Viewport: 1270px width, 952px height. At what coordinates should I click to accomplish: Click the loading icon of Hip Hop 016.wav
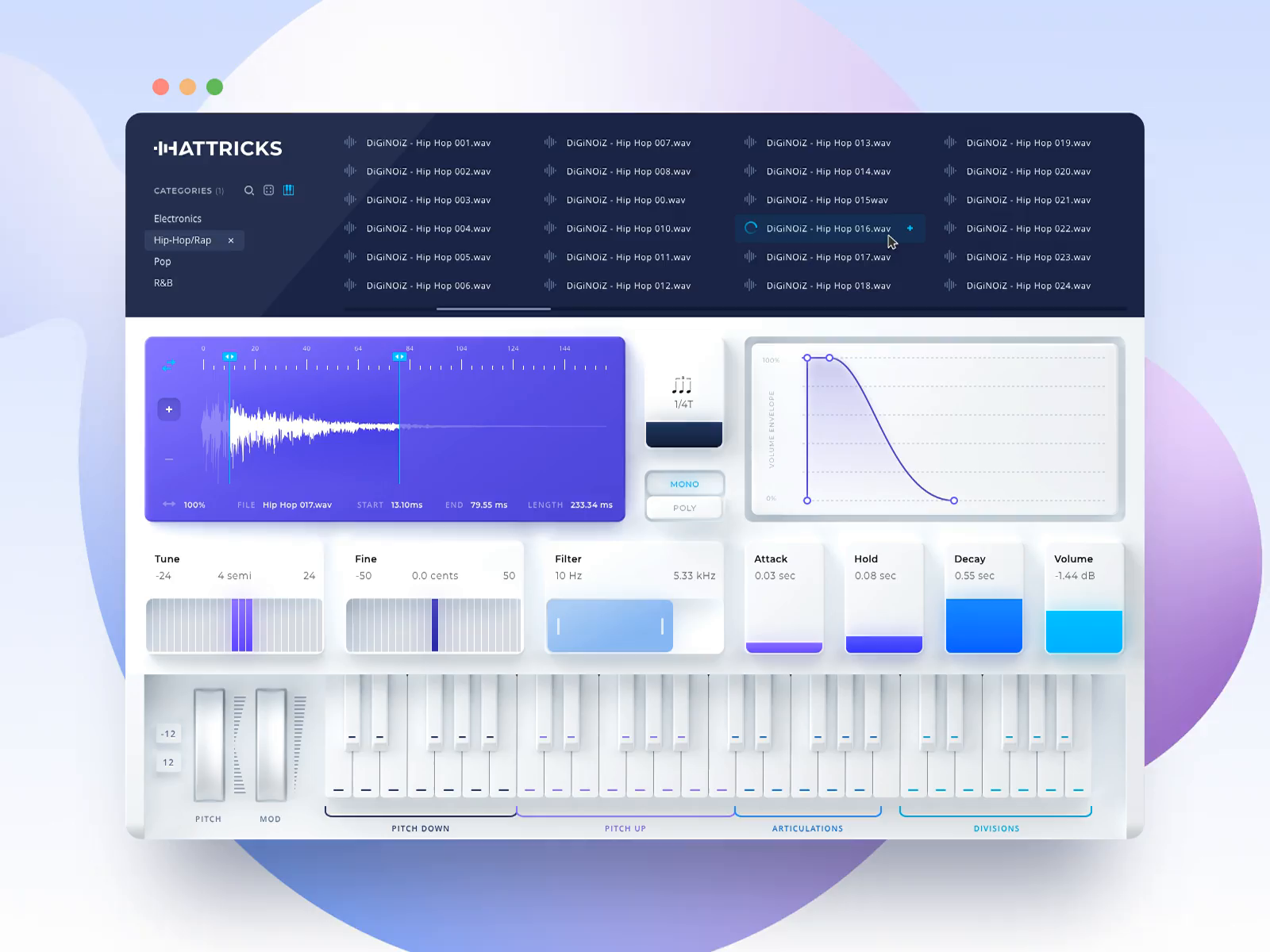coord(751,228)
